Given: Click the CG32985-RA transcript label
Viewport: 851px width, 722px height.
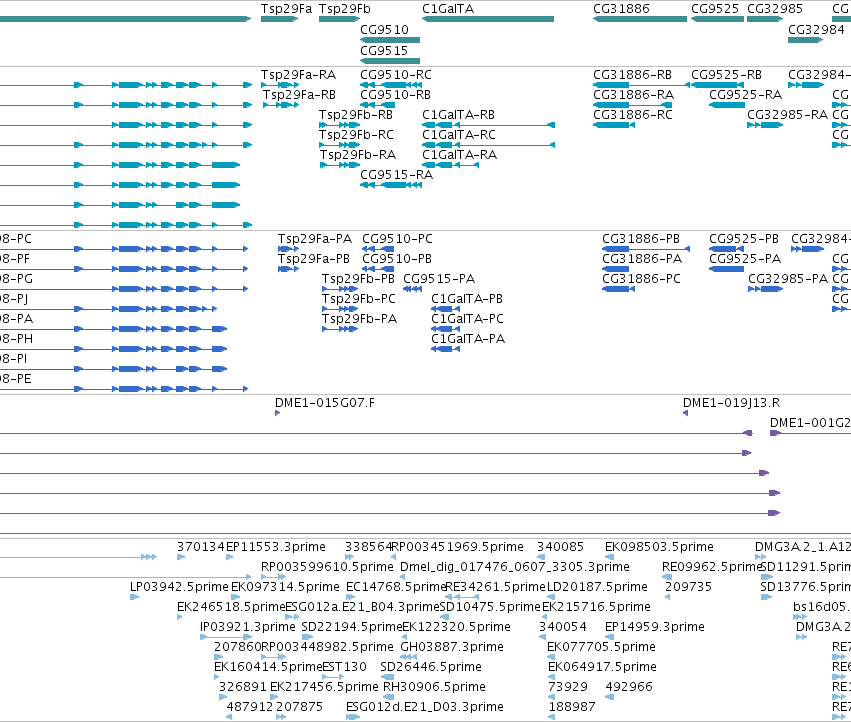Looking at the screenshot, I should (x=788, y=115).
